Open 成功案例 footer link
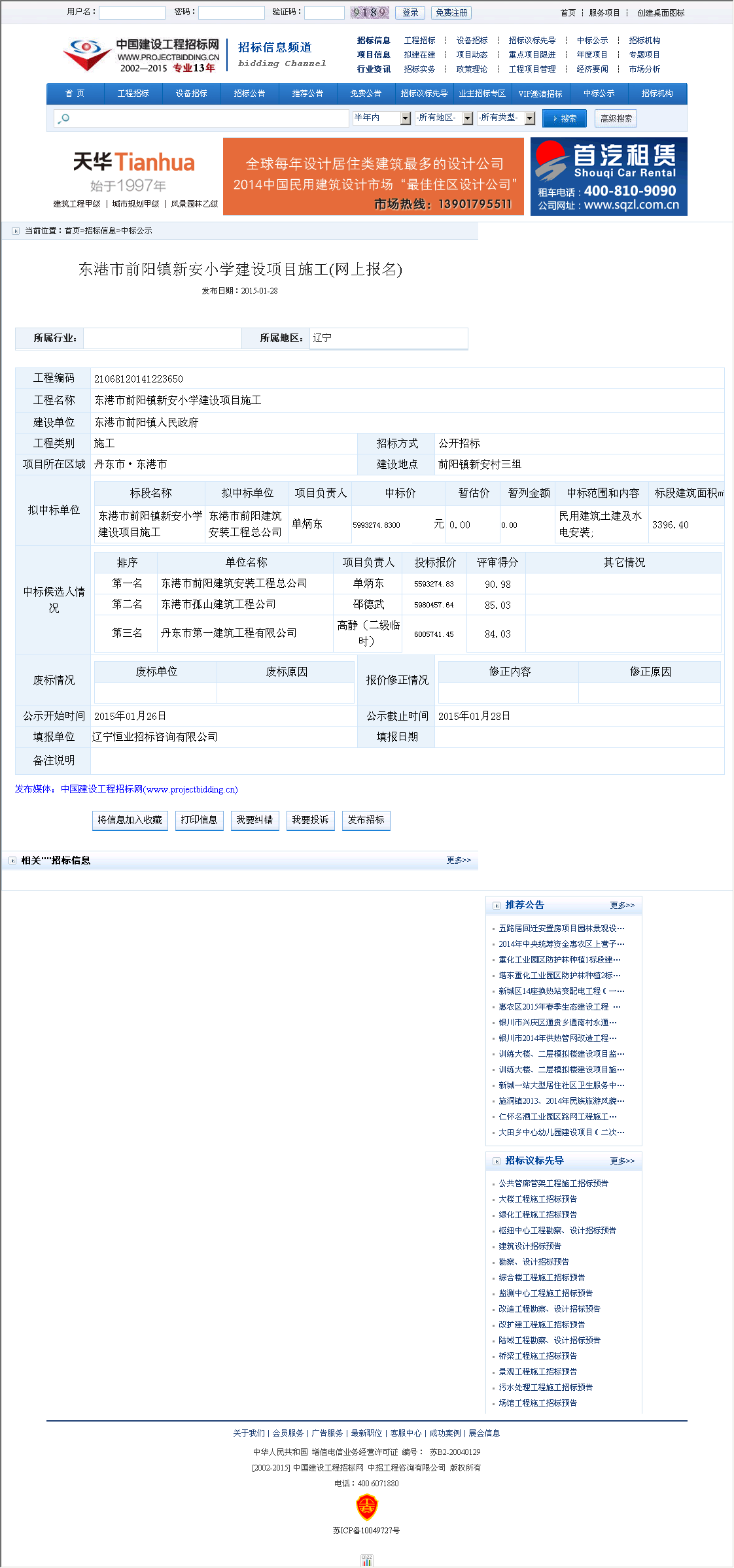Viewport: 734px width, 1568px height. coord(446,1433)
